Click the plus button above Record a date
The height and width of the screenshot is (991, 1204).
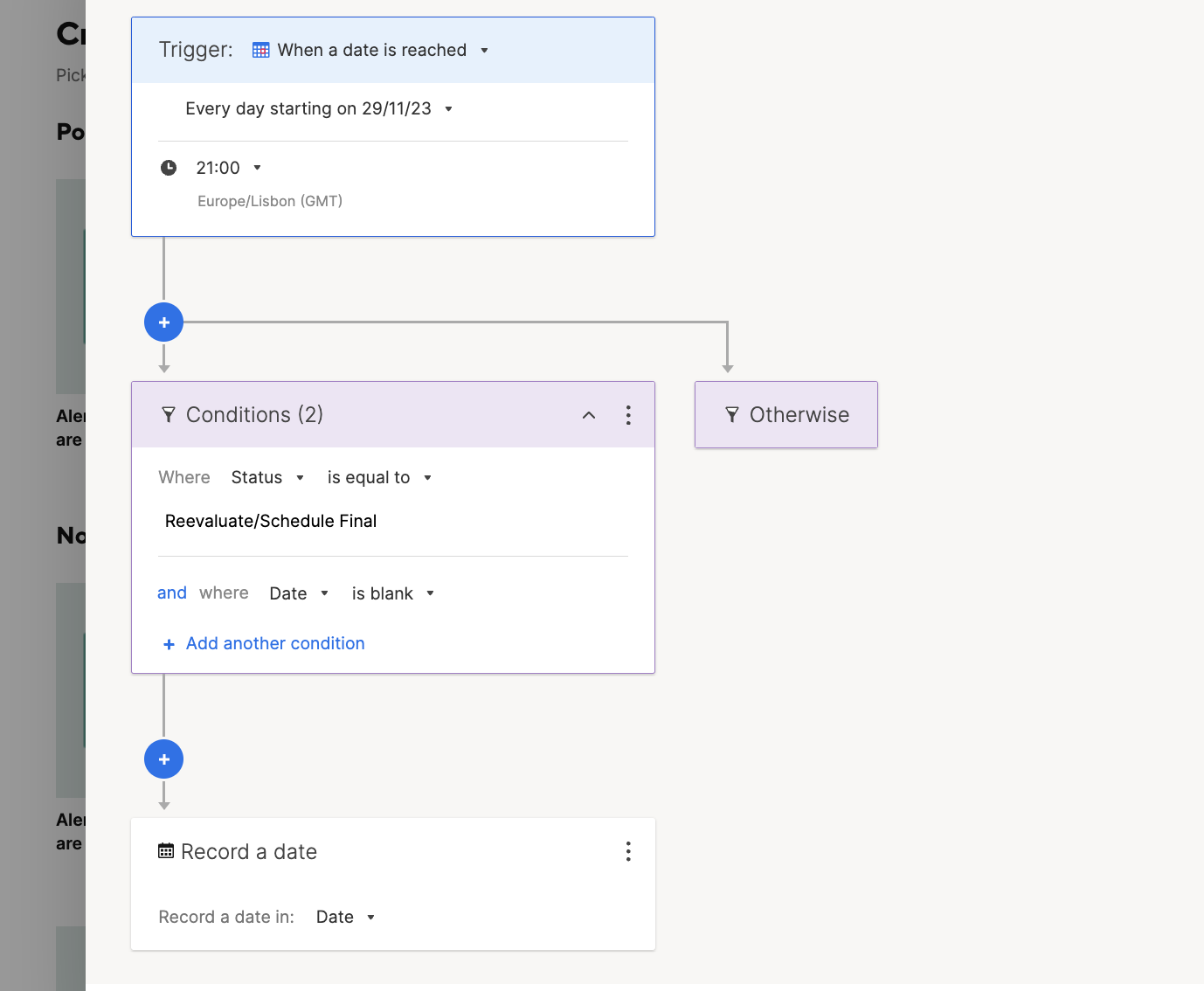pyautogui.click(x=164, y=759)
